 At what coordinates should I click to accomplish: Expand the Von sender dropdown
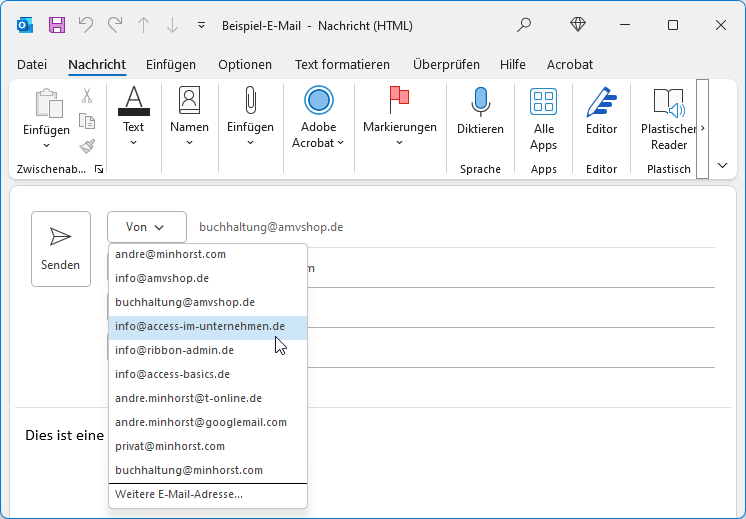pyautogui.click(x=146, y=227)
